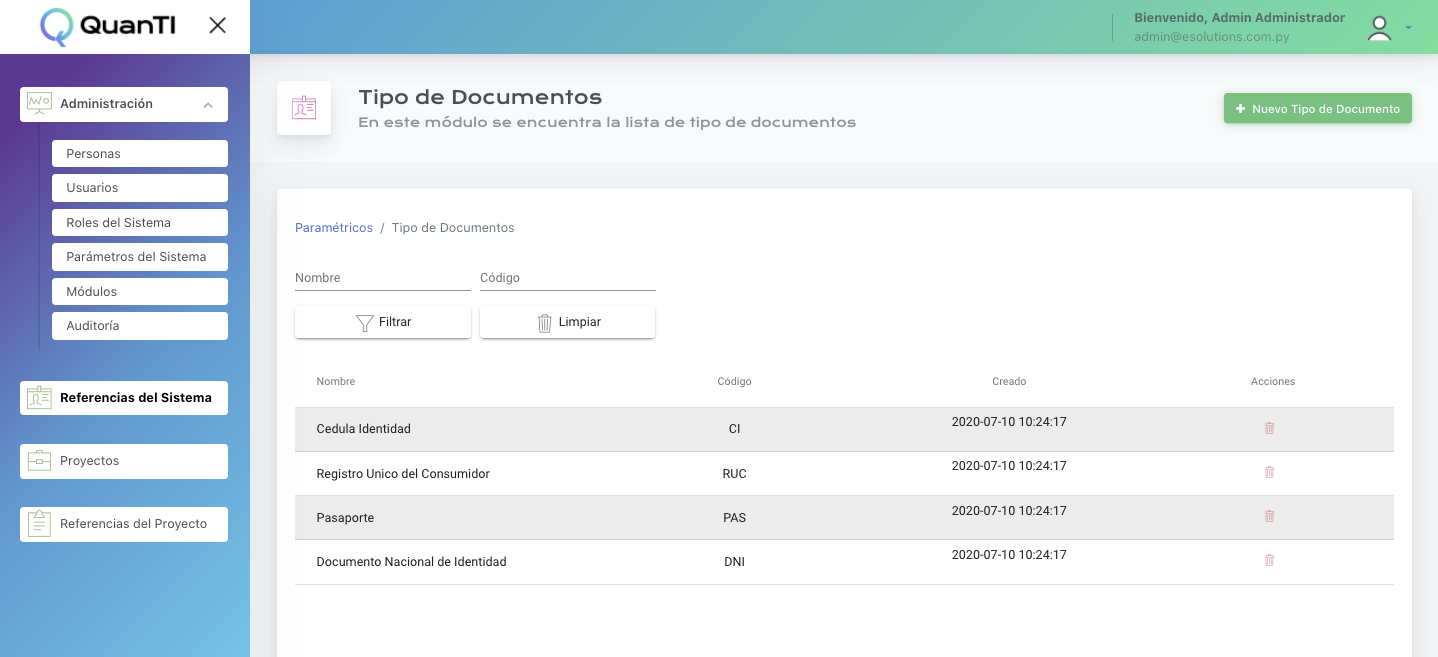The width and height of the screenshot is (1438, 657).
Task: Open the user account dropdown arrow
Action: pyautogui.click(x=1409, y=28)
